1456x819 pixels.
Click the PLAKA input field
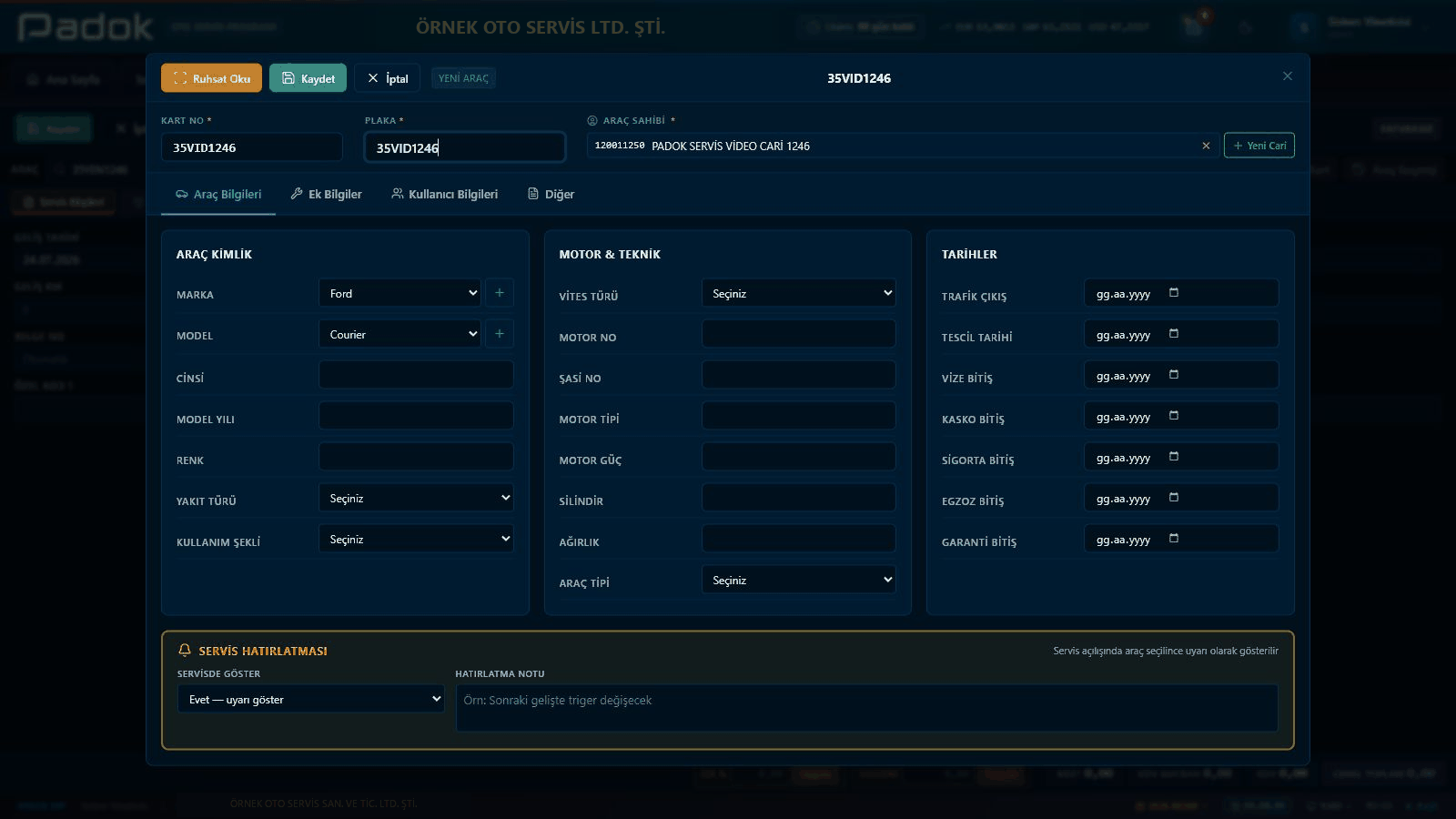465,147
